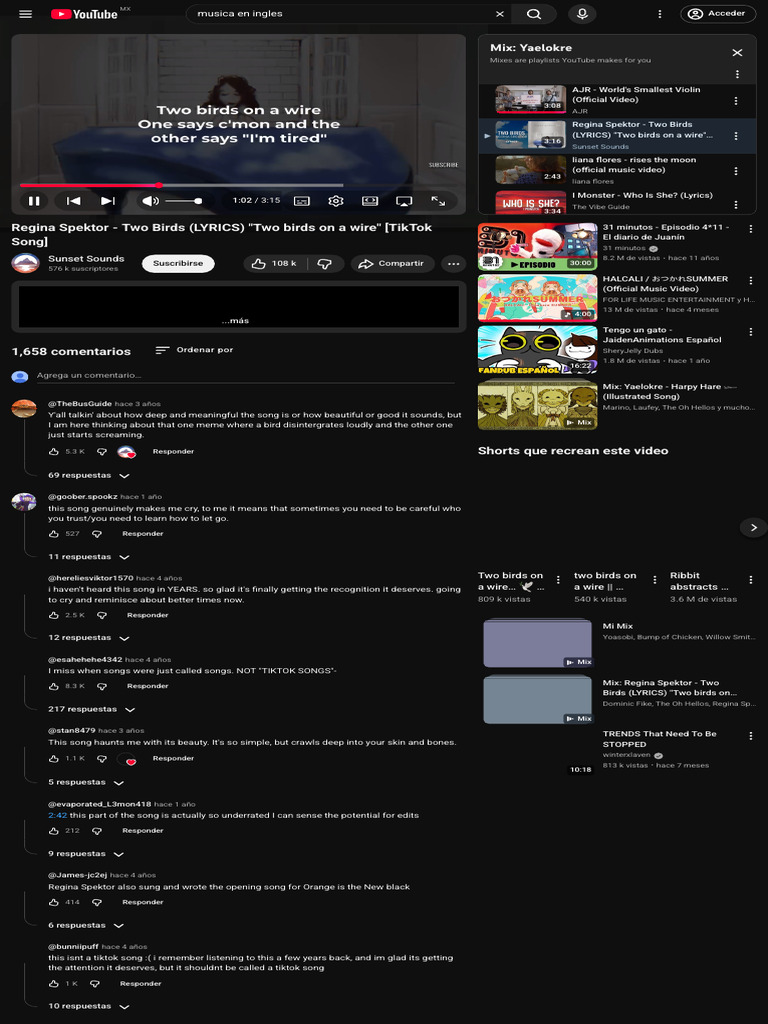The image size is (768, 1024).
Task: Jump to timestamp 2:42 in the comment
Action: [x=57, y=816]
